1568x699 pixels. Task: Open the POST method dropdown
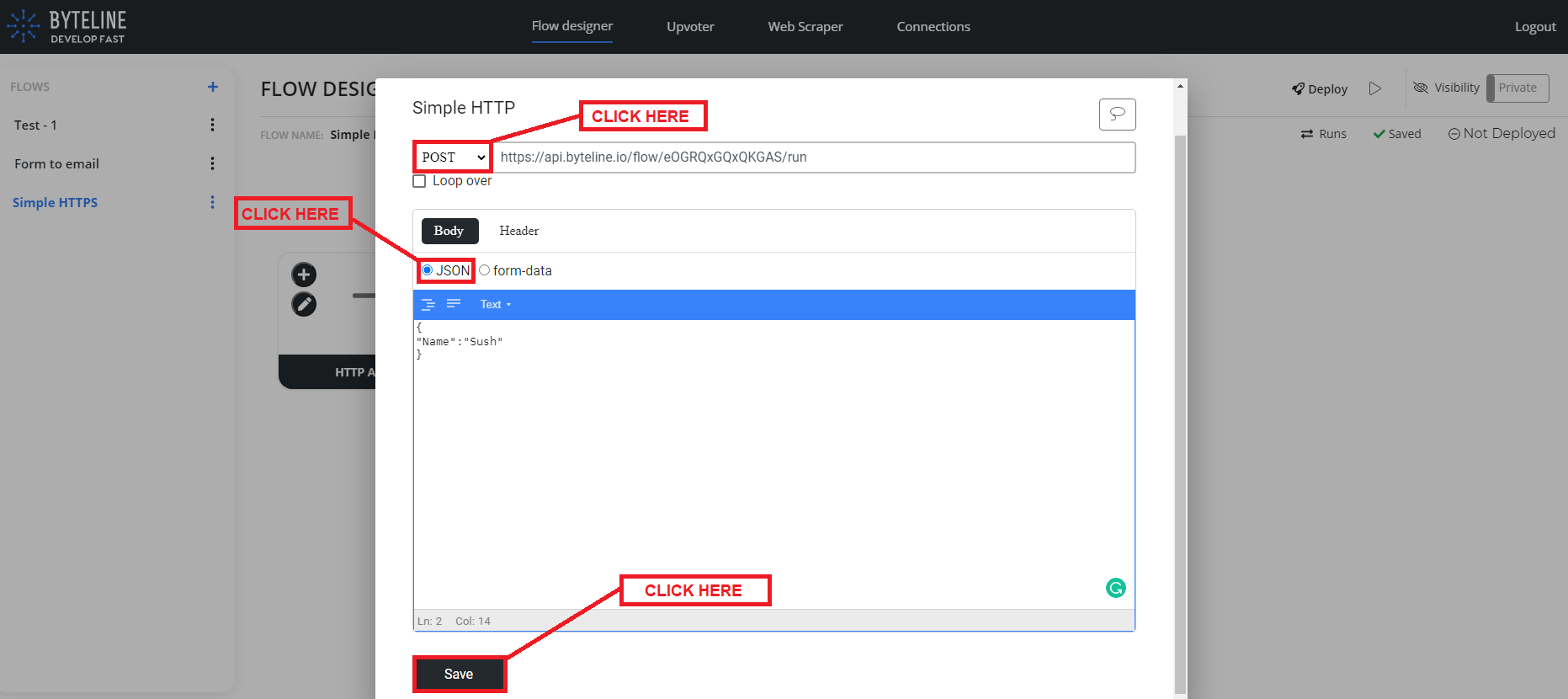click(x=453, y=157)
